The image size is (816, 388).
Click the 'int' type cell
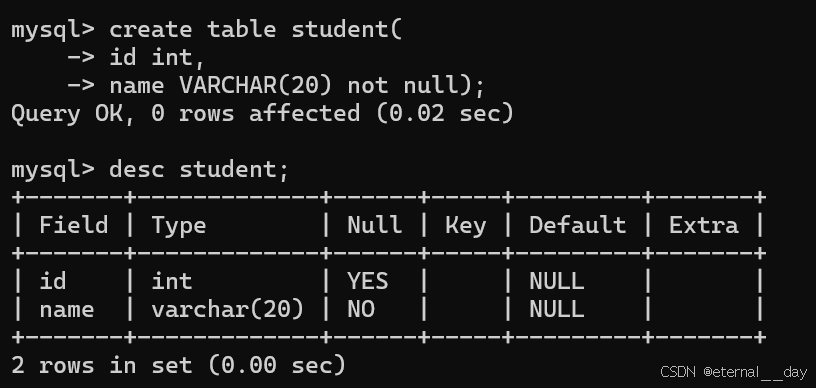(172, 282)
